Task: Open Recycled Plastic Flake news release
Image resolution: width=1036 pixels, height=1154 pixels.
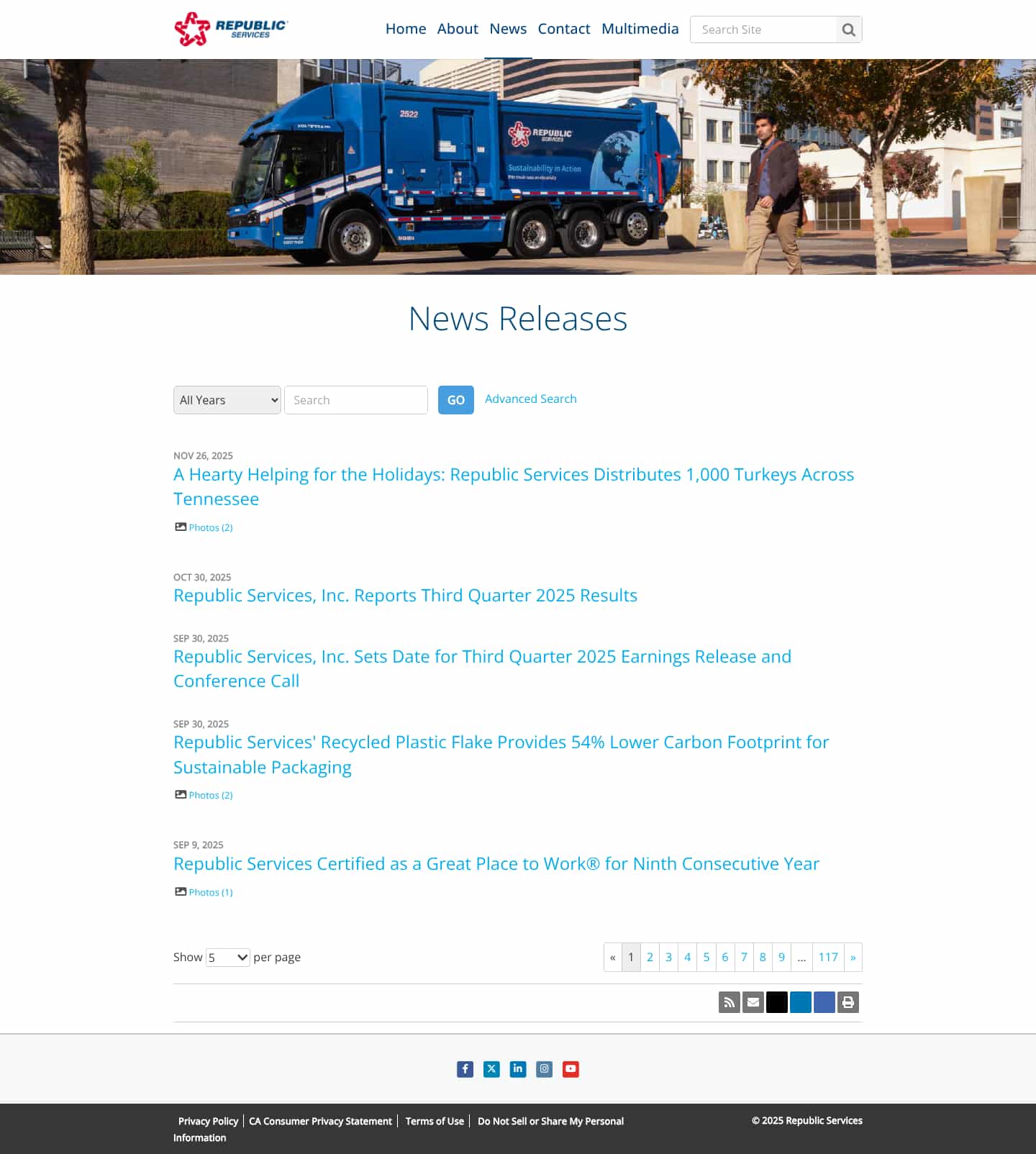Action: (501, 754)
